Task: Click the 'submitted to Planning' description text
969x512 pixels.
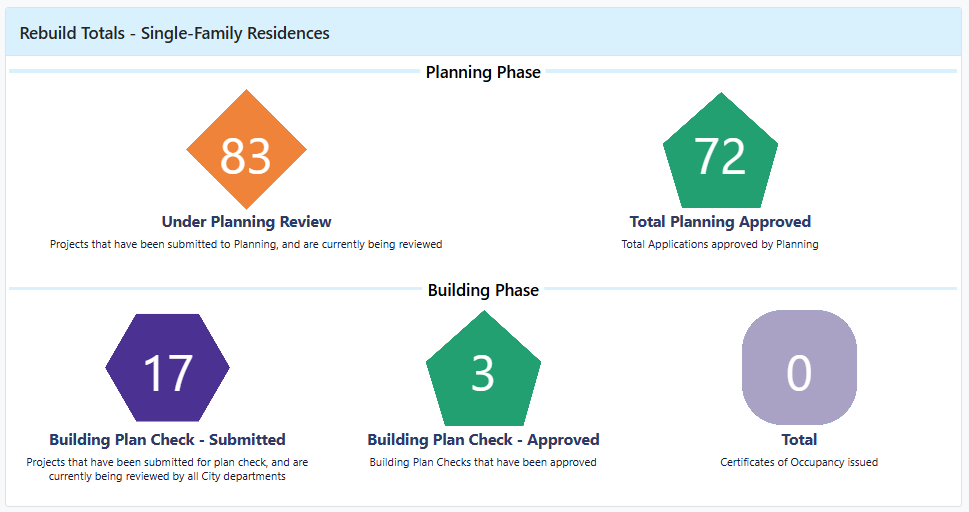Action: point(246,244)
